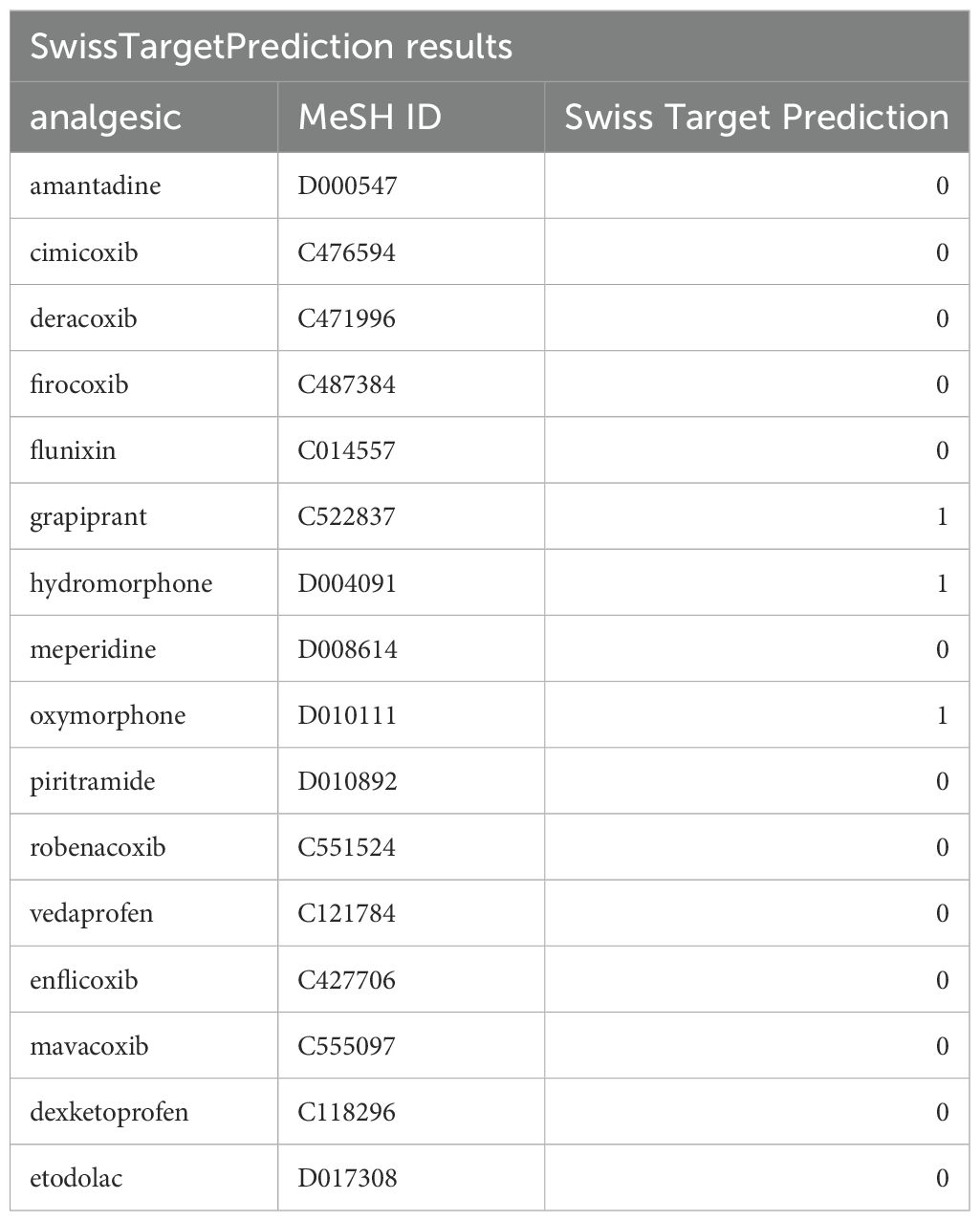
Task: Click the oxymorphone prediction value 1
Action: click(x=942, y=715)
